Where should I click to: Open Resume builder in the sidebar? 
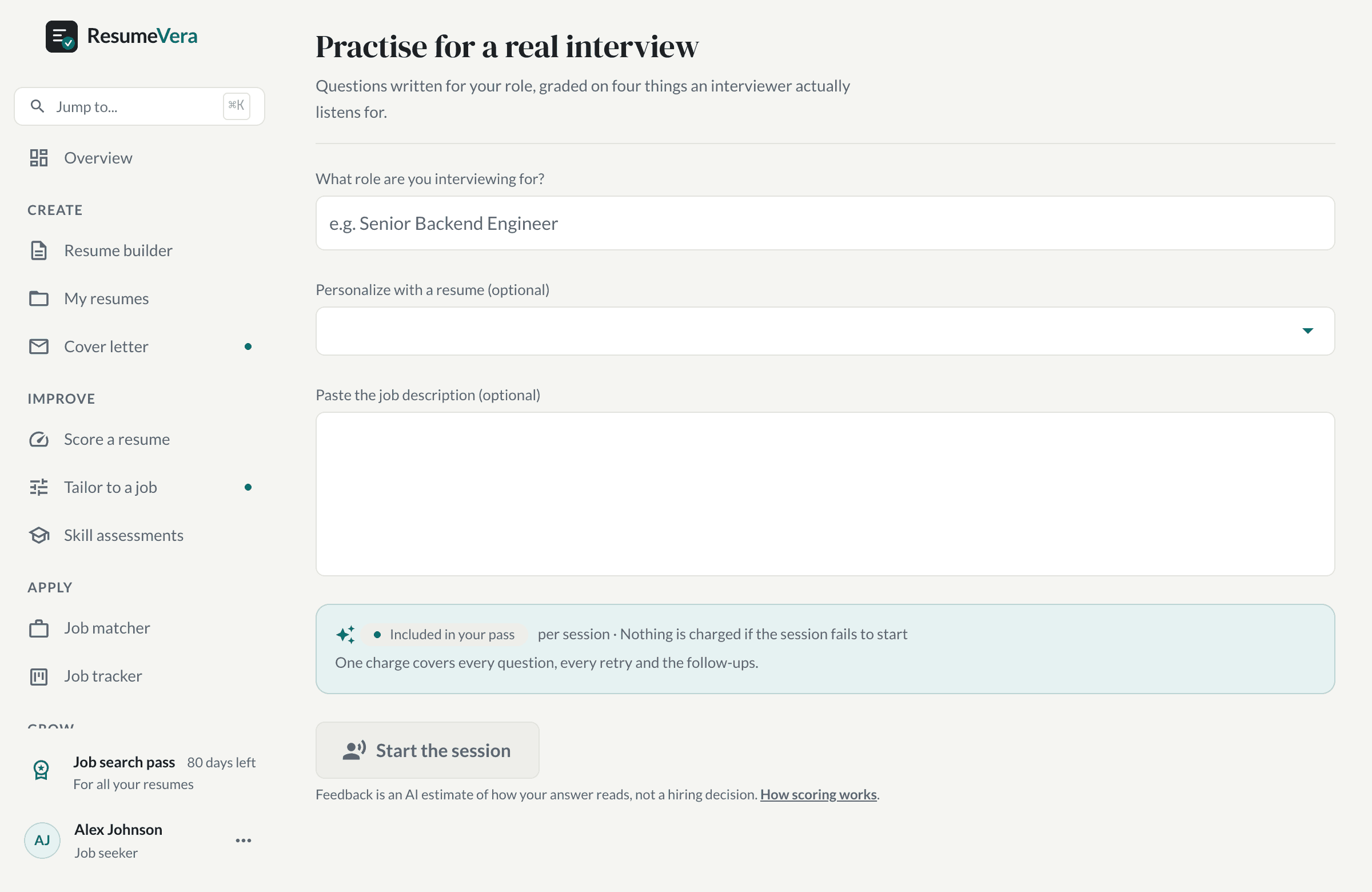coord(139,250)
